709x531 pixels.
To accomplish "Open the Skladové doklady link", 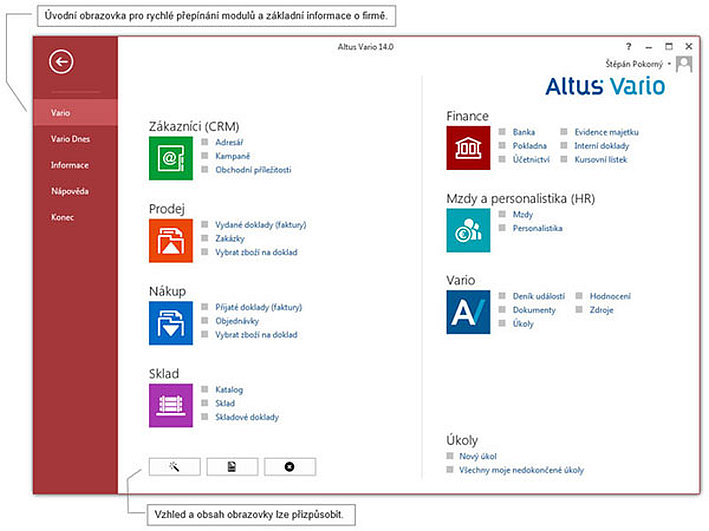I will [247, 417].
